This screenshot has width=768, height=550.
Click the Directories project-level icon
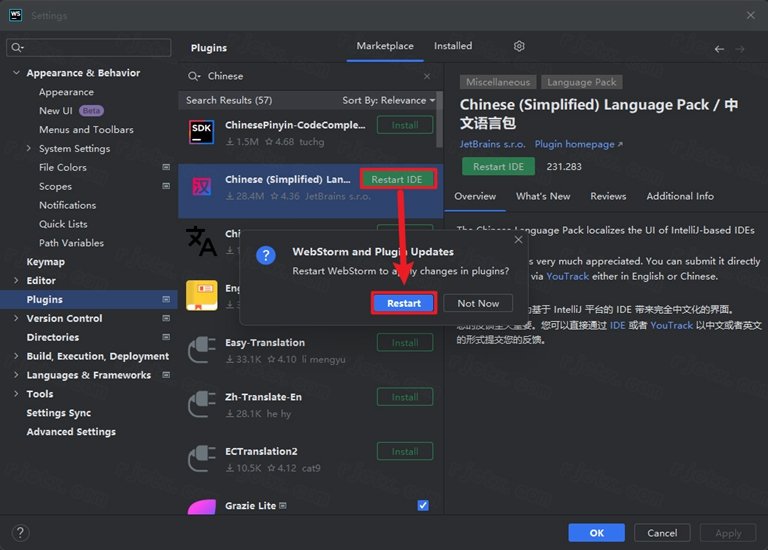166,337
